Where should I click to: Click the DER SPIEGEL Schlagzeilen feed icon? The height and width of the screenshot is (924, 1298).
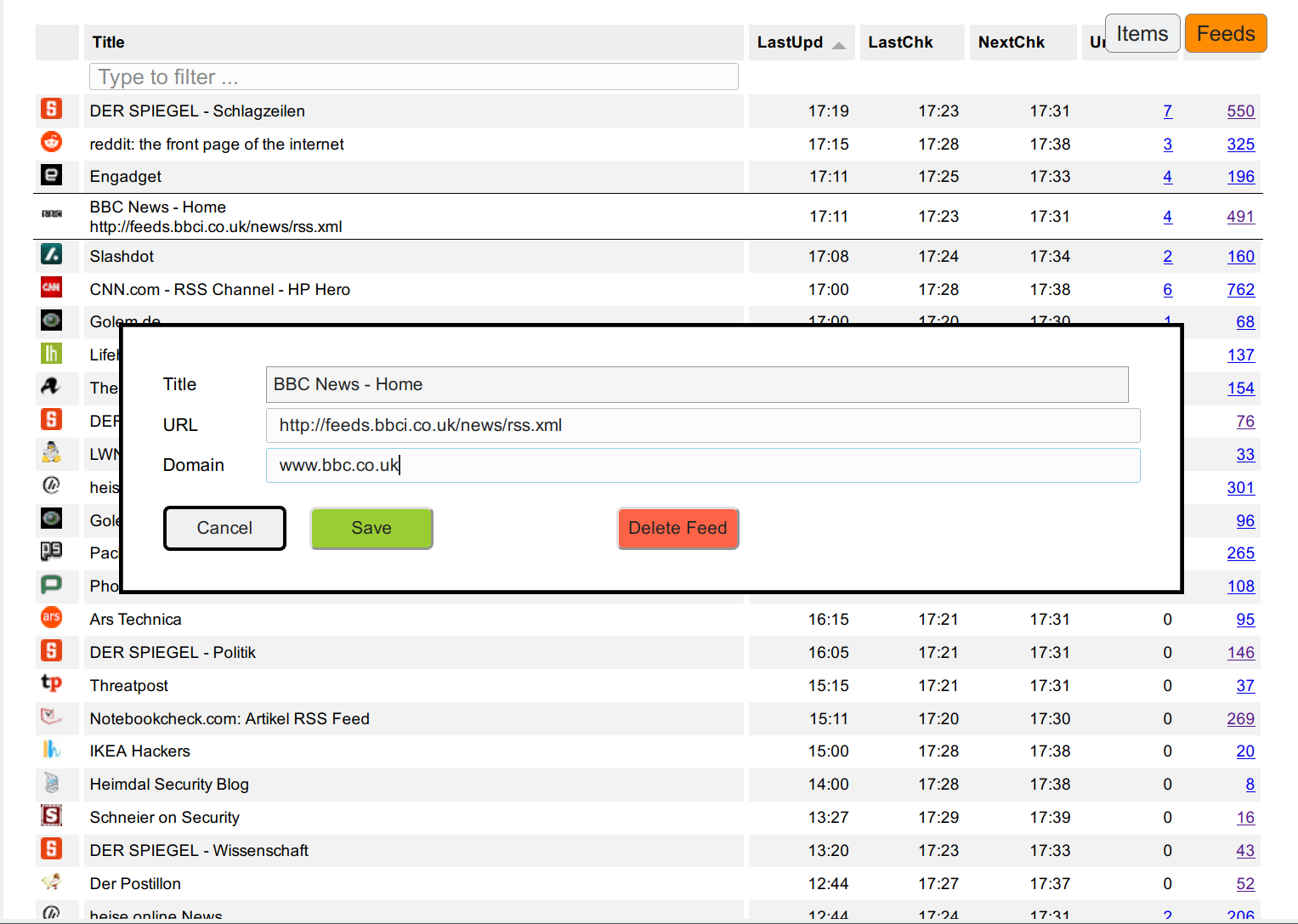pyautogui.click(x=52, y=109)
